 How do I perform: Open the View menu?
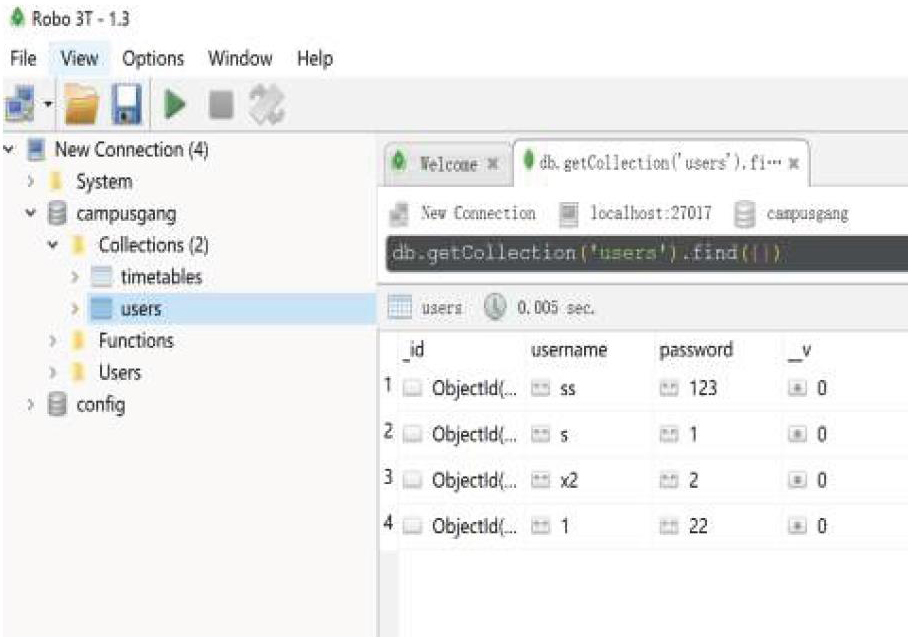click(x=79, y=58)
